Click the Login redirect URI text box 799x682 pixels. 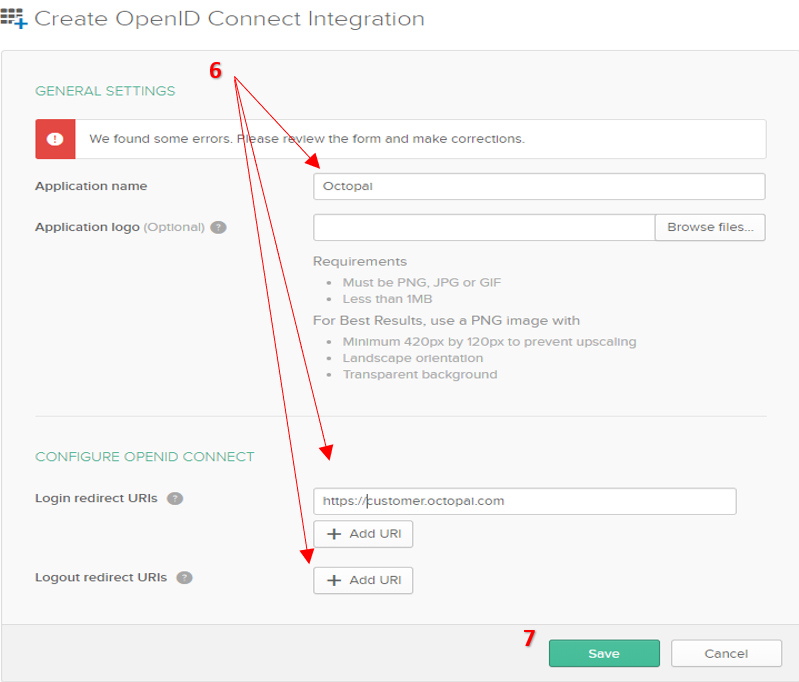[x=524, y=501]
